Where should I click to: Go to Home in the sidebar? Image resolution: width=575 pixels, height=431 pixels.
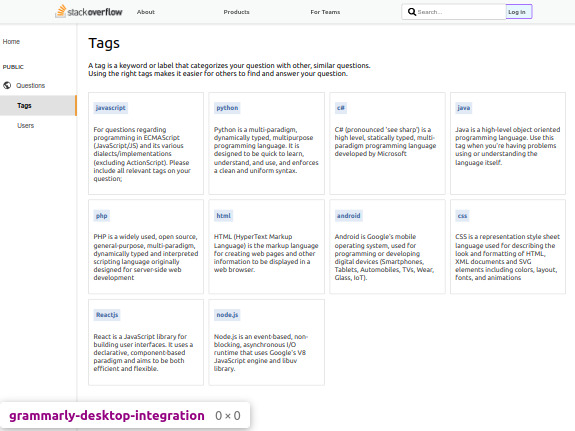coord(11,41)
